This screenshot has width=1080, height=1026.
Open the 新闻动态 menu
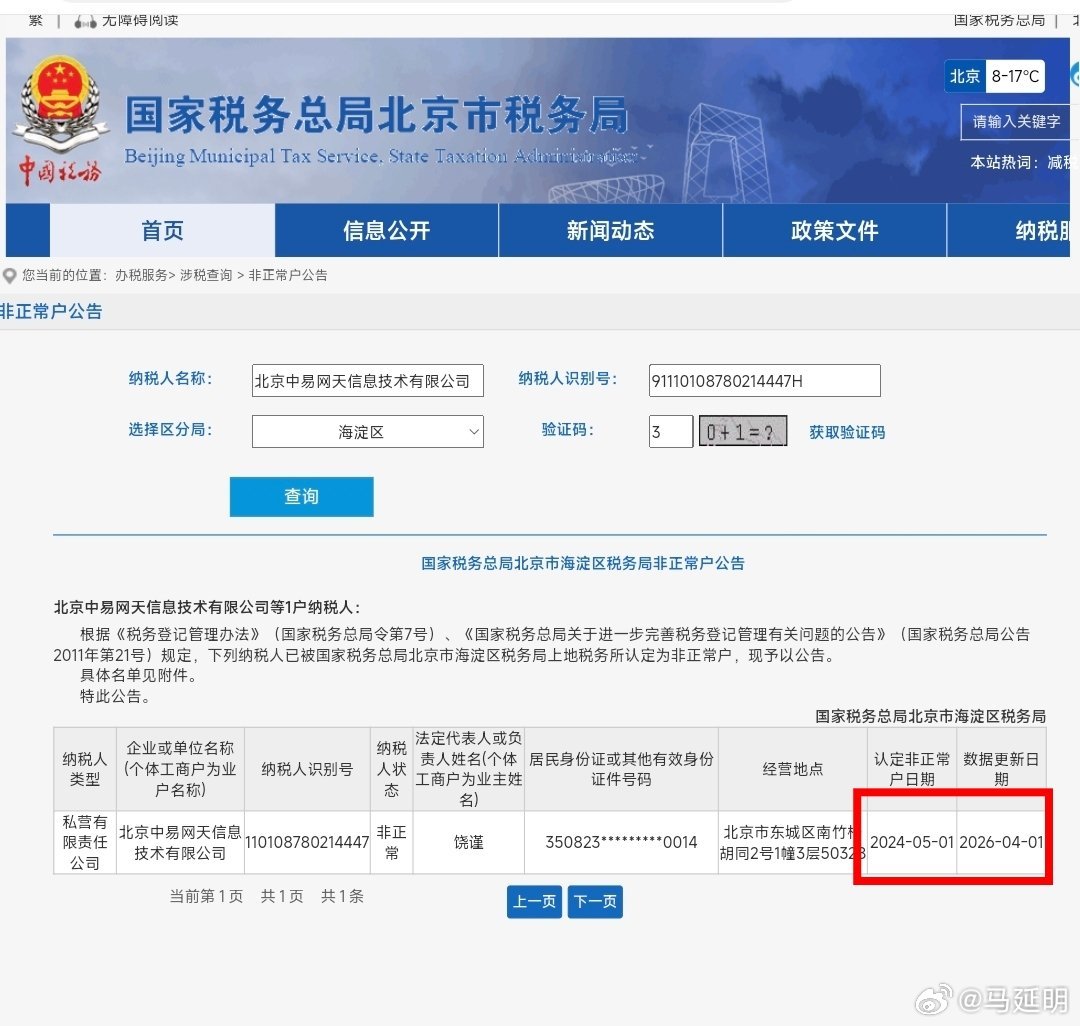610,230
